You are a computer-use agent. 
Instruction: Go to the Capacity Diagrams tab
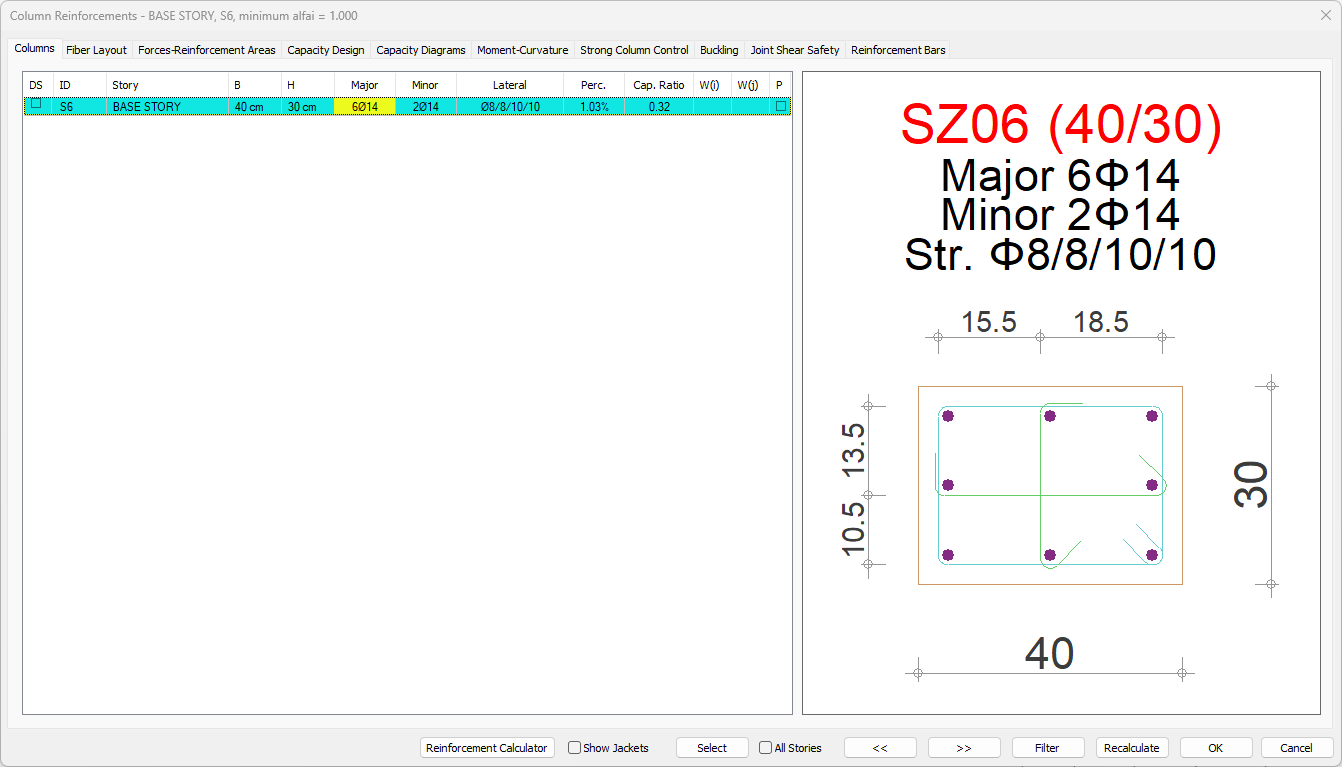click(420, 50)
